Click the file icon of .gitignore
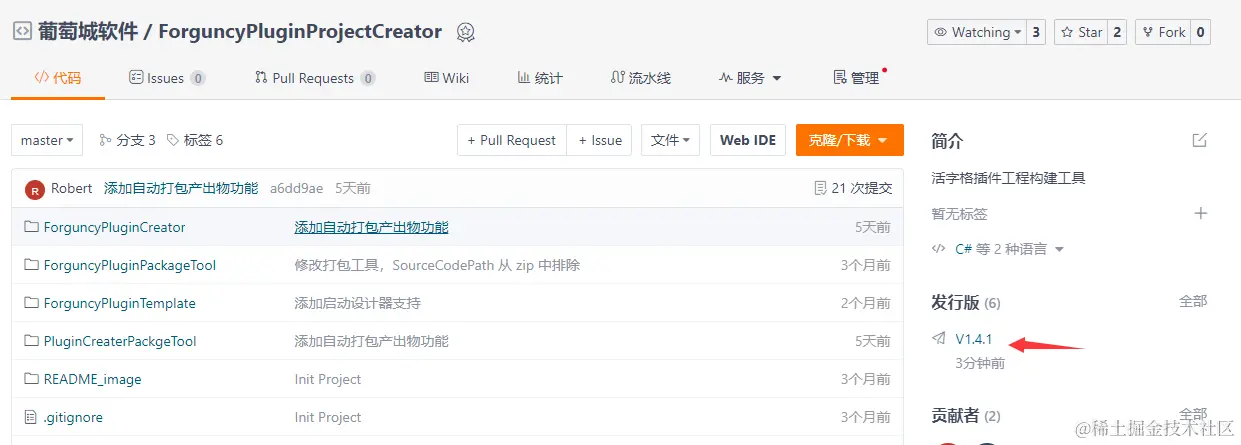Screen dimensions: 1241x445 click(x=31, y=417)
